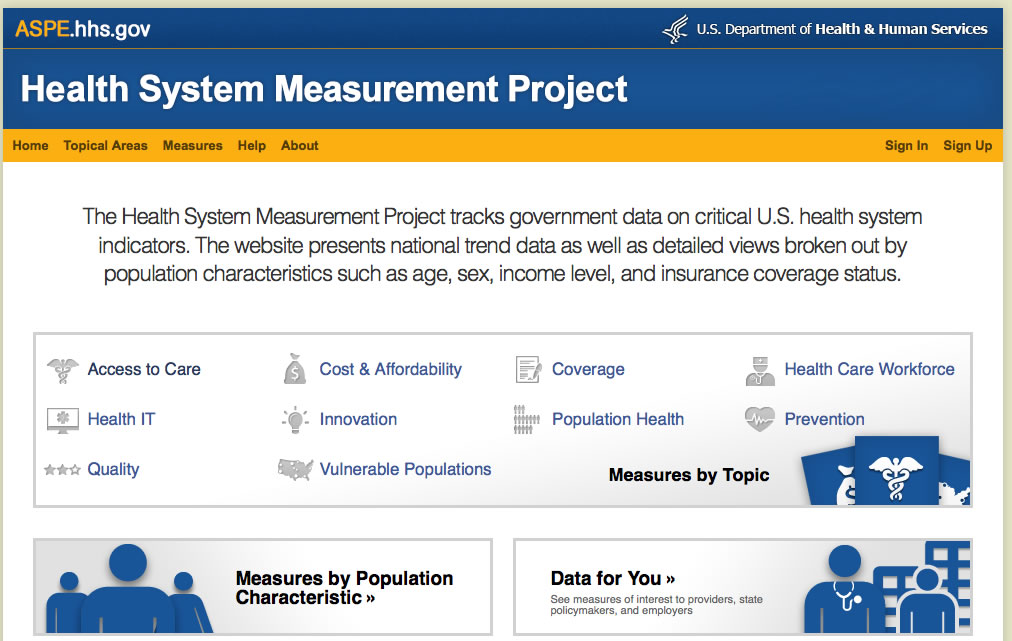Open the Topical Areas menu
The width and height of the screenshot is (1012, 641).
pos(105,146)
